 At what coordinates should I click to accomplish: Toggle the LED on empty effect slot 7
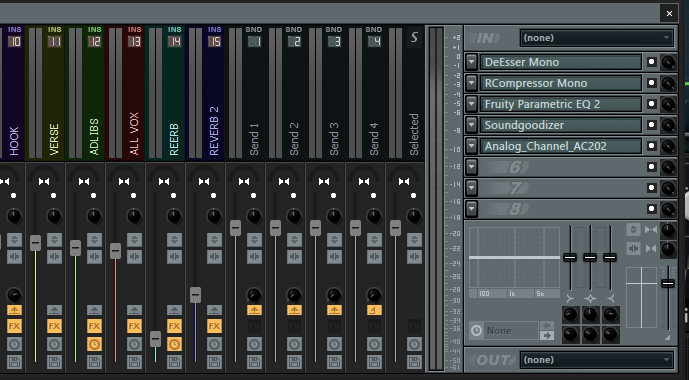coord(652,188)
